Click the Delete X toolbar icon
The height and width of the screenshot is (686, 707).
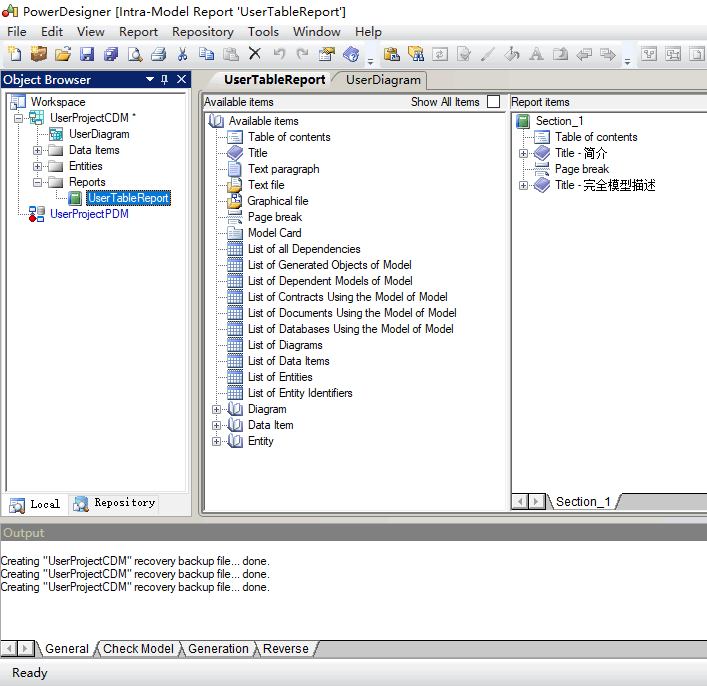[x=255, y=54]
